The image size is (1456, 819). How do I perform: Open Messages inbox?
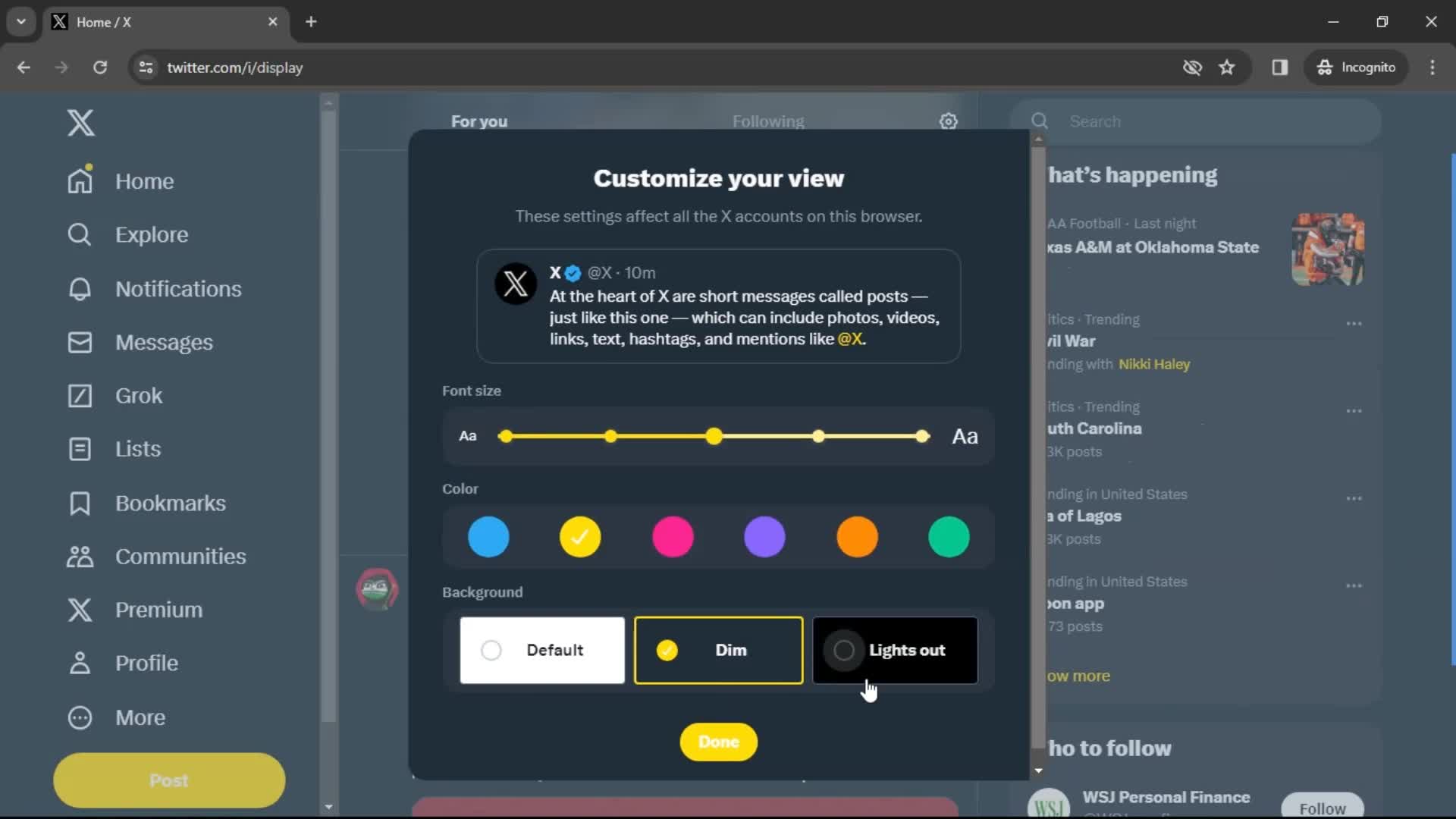coord(164,342)
